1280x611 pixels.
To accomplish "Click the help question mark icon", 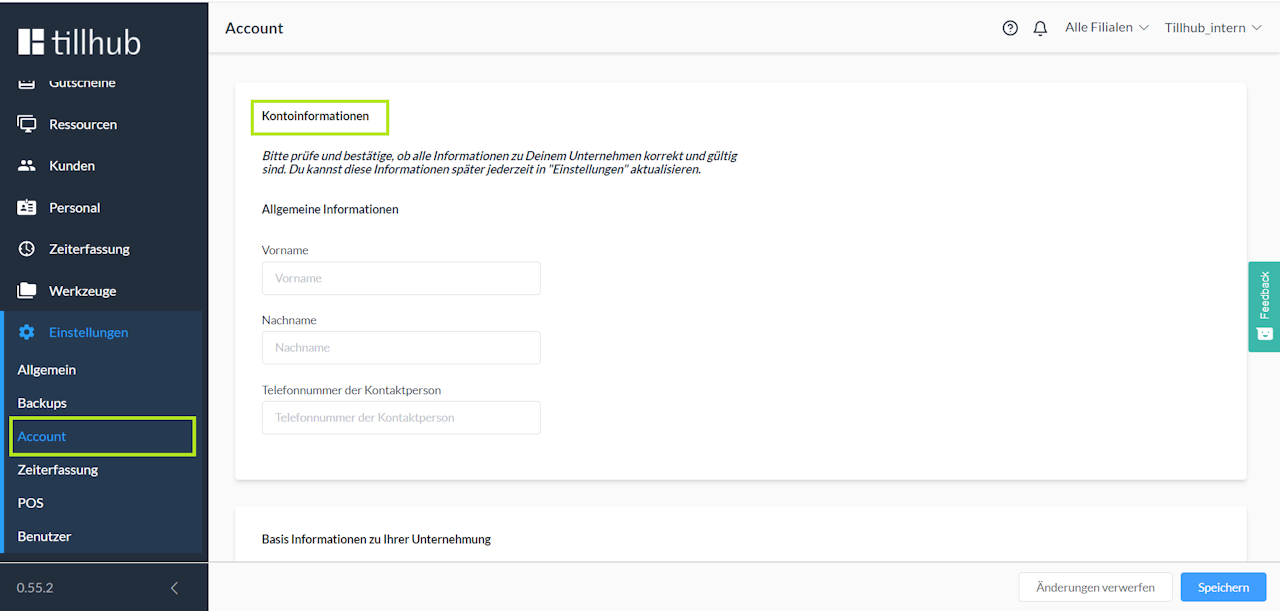I will [x=1010, y=28].
